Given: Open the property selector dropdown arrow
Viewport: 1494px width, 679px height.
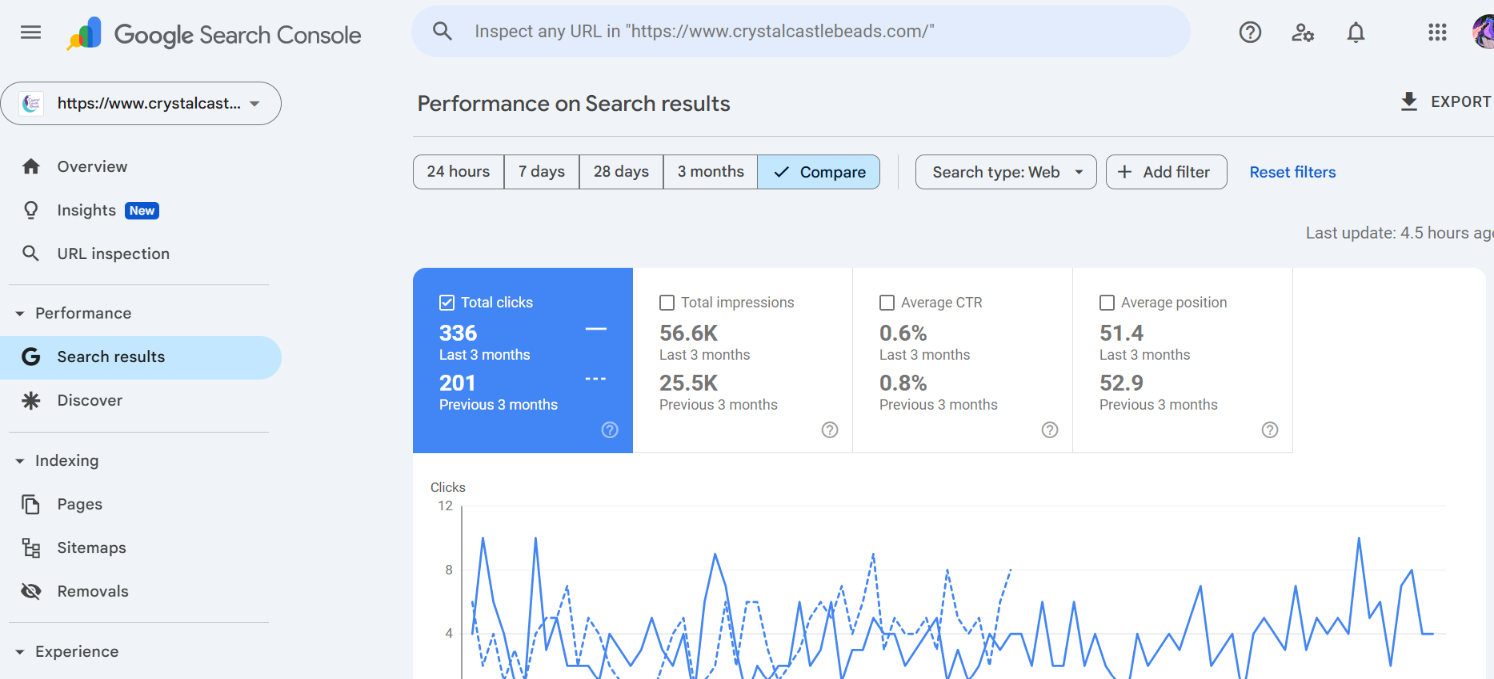Looking at the screenshot, I should click(255, 103).
